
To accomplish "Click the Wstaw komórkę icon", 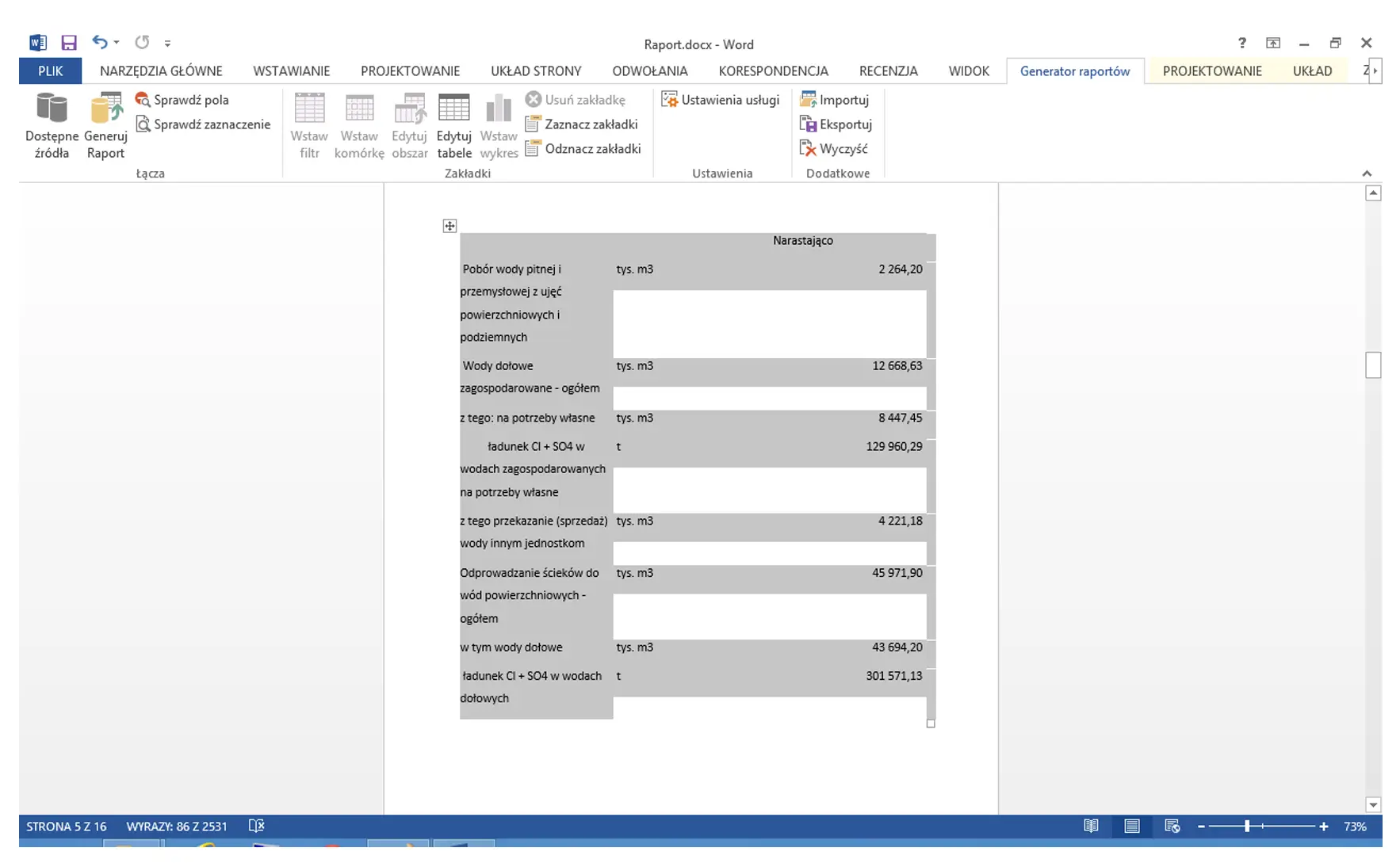I will 359,126.
